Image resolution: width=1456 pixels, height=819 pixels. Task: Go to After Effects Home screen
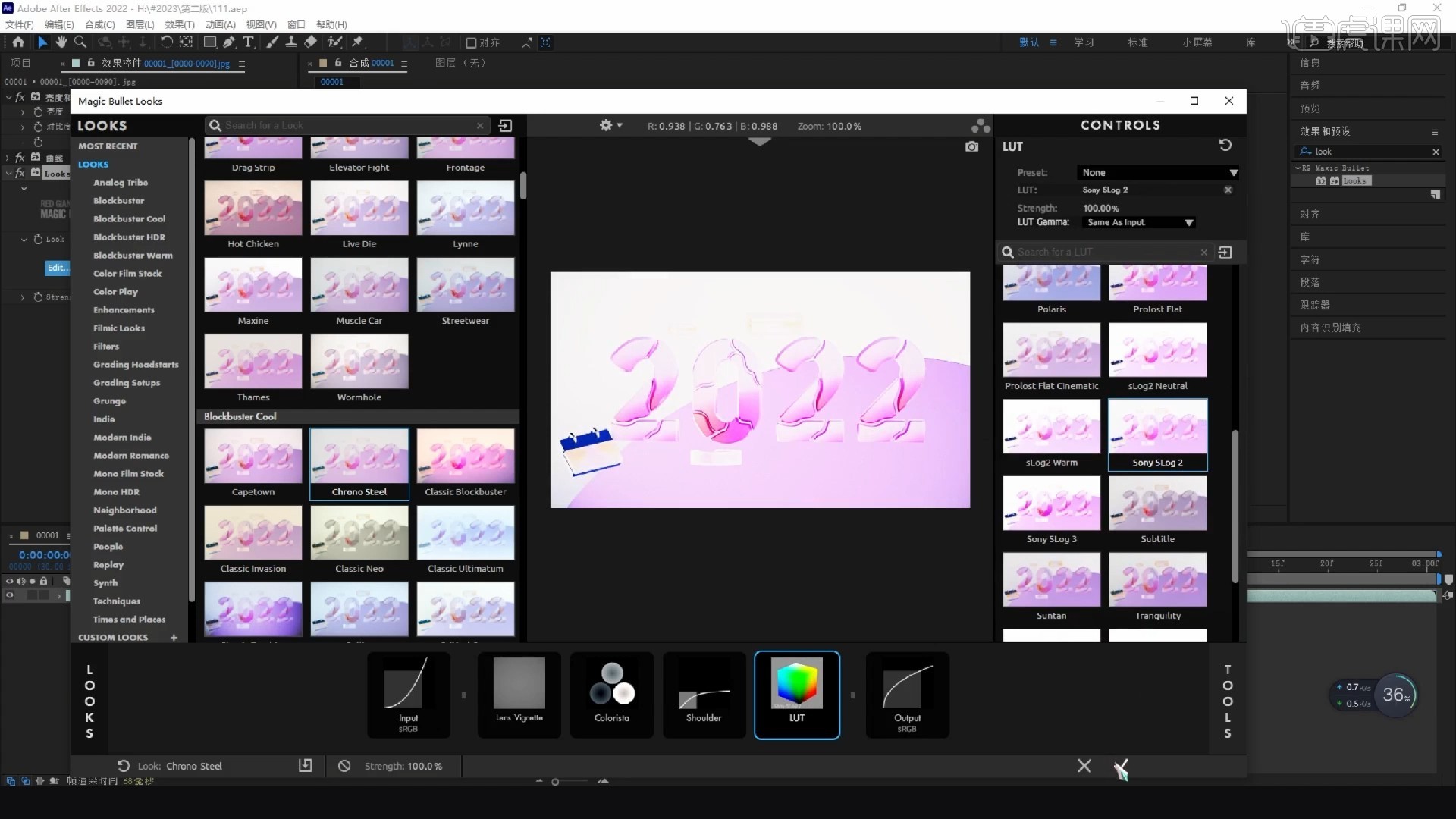tap(18, 42)
